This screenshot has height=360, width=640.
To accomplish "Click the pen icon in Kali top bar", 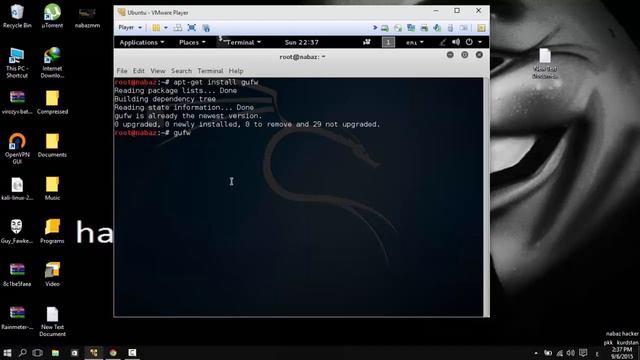I will coord(443,42).
